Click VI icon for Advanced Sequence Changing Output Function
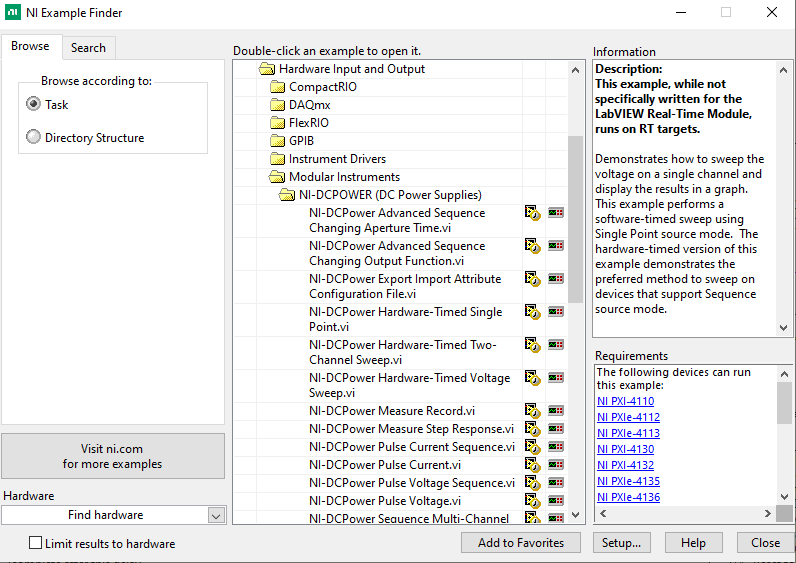Viewport: 796px width, 563px height. pyautogui.click(x=533, y=246)
